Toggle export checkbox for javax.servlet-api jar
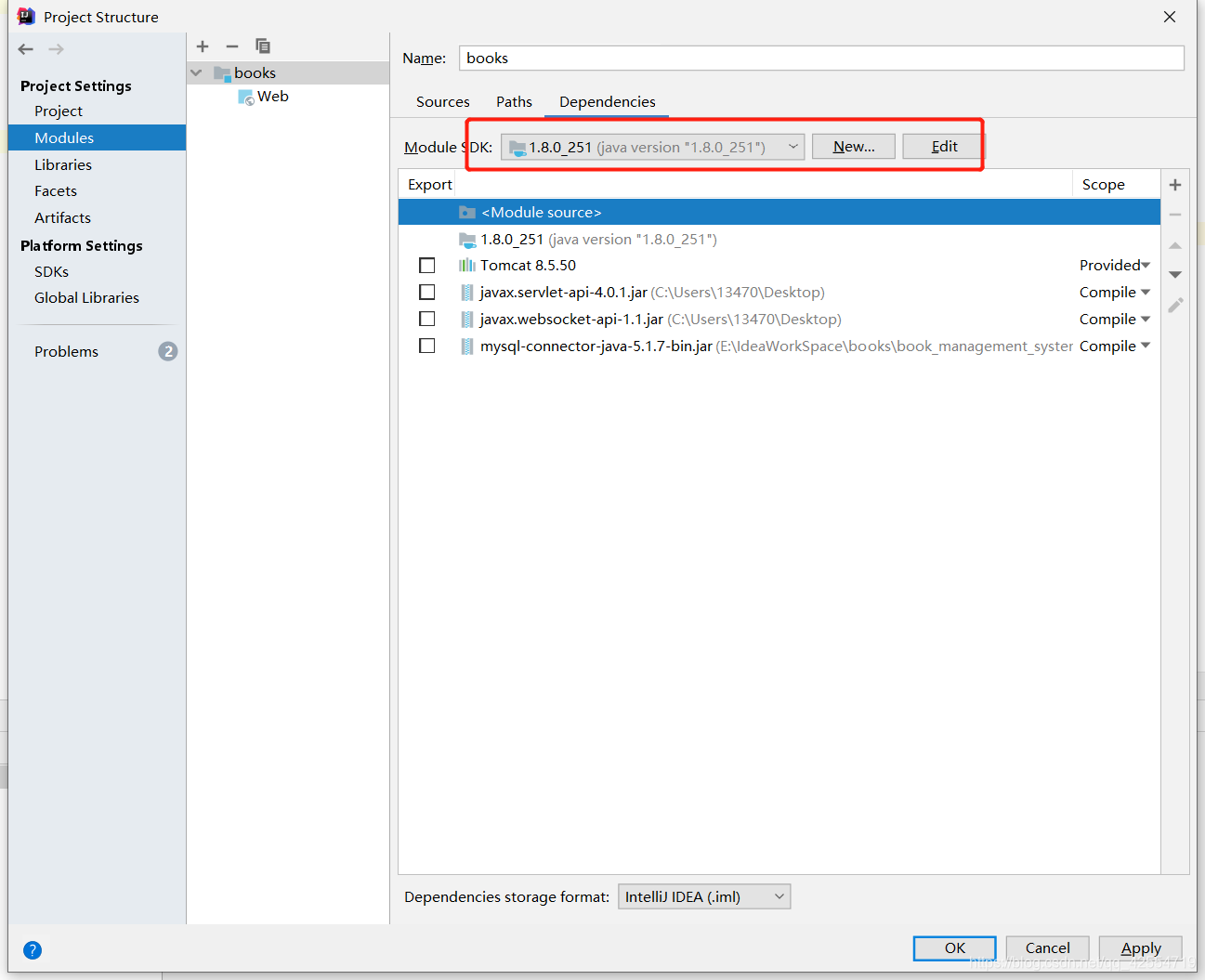Image resolution: width=1205 pixels, height=980 pixels. (x=427, y=293)
